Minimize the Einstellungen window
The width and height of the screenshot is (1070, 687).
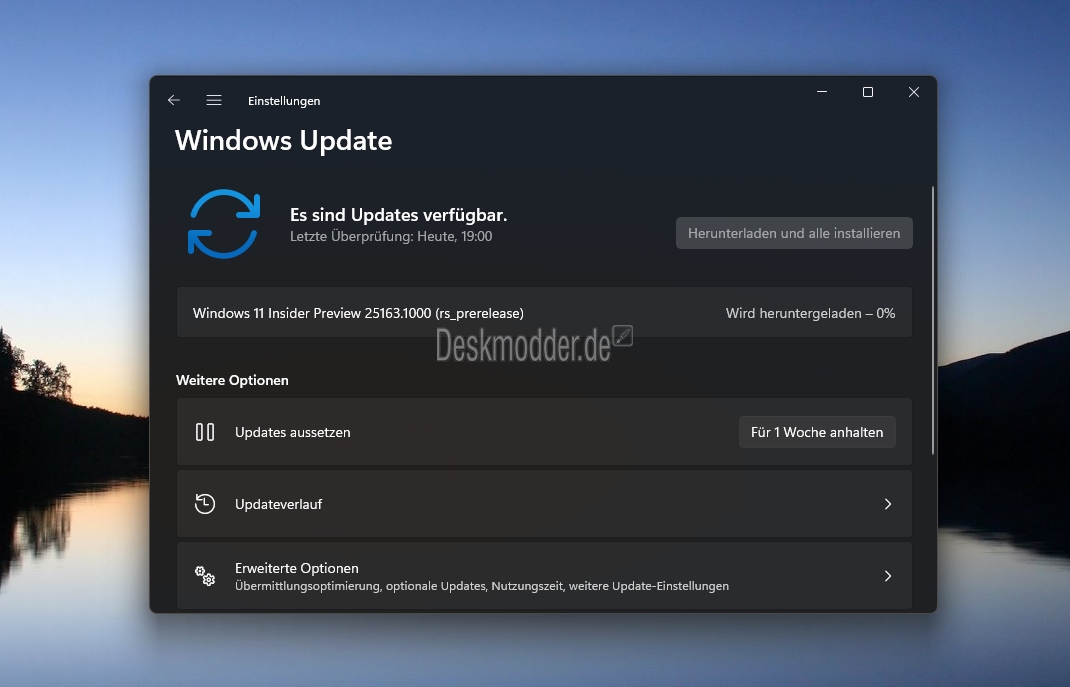[x=822, y=92]
